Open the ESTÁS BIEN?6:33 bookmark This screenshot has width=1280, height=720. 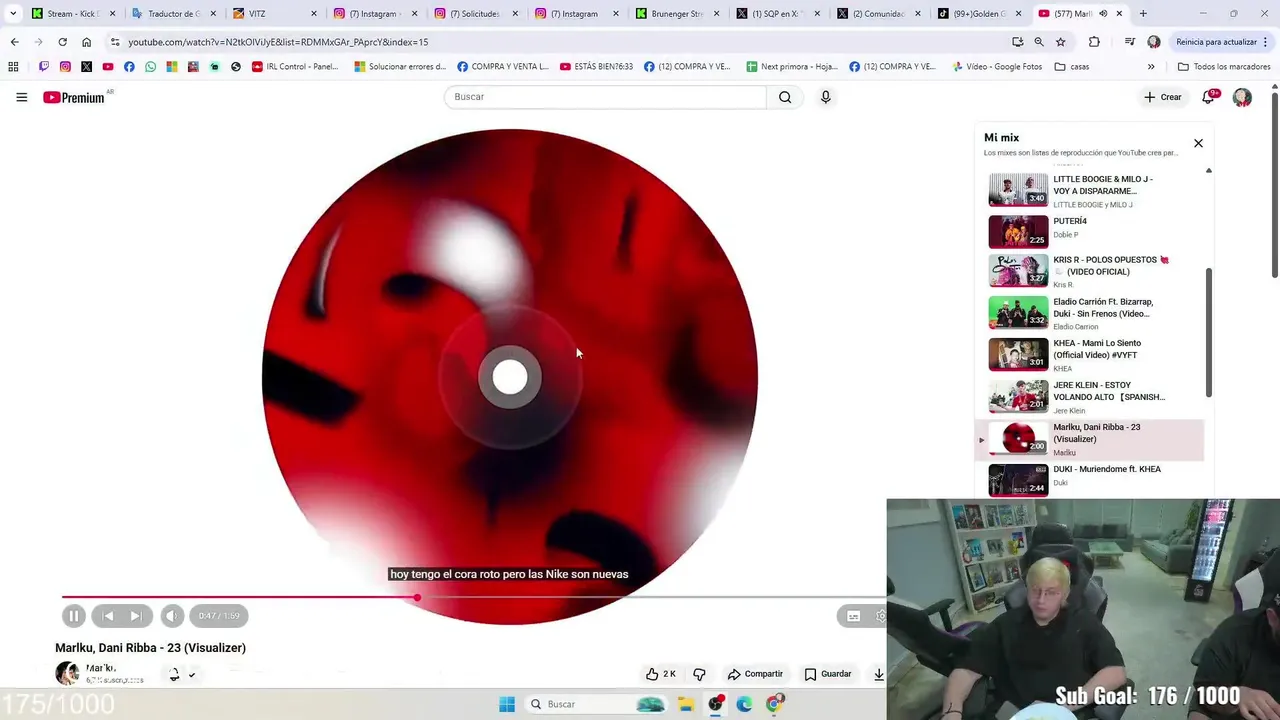click(596, 67)
